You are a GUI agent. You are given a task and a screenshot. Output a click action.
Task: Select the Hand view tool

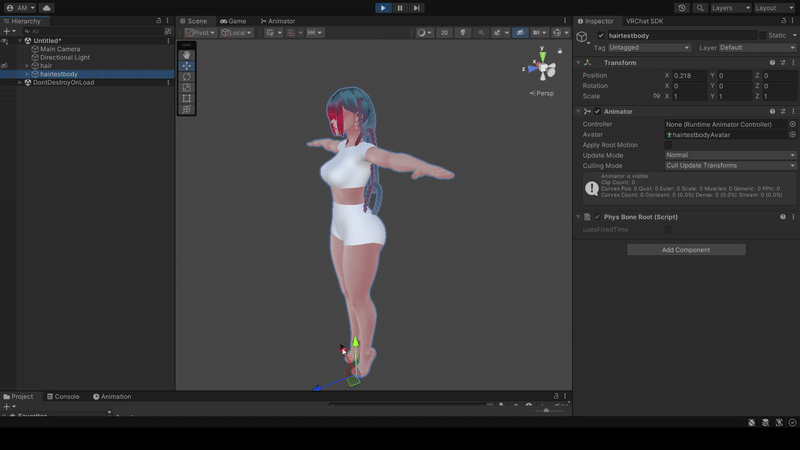(x=187, y=55)
